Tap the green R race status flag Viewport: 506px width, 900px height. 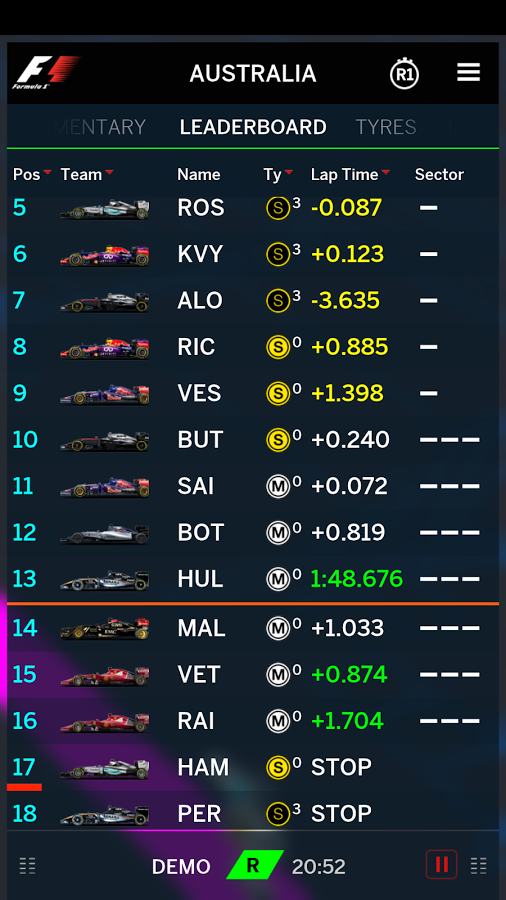tap(255, 865)
